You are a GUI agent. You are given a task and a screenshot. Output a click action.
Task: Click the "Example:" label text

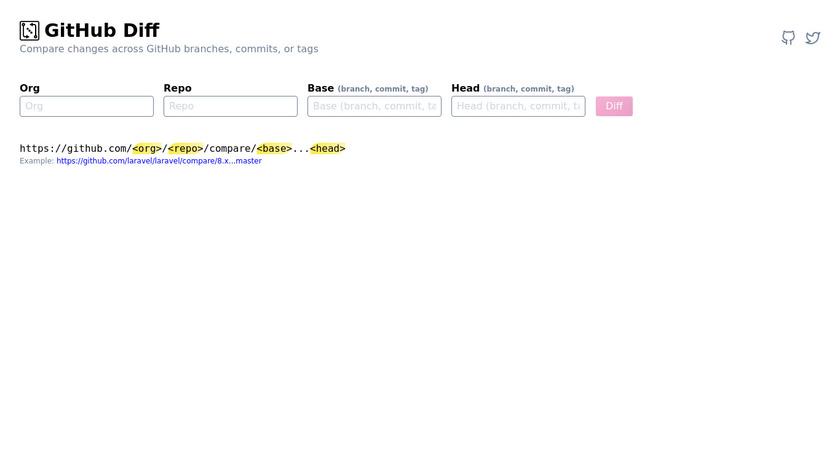pos(36,161)
